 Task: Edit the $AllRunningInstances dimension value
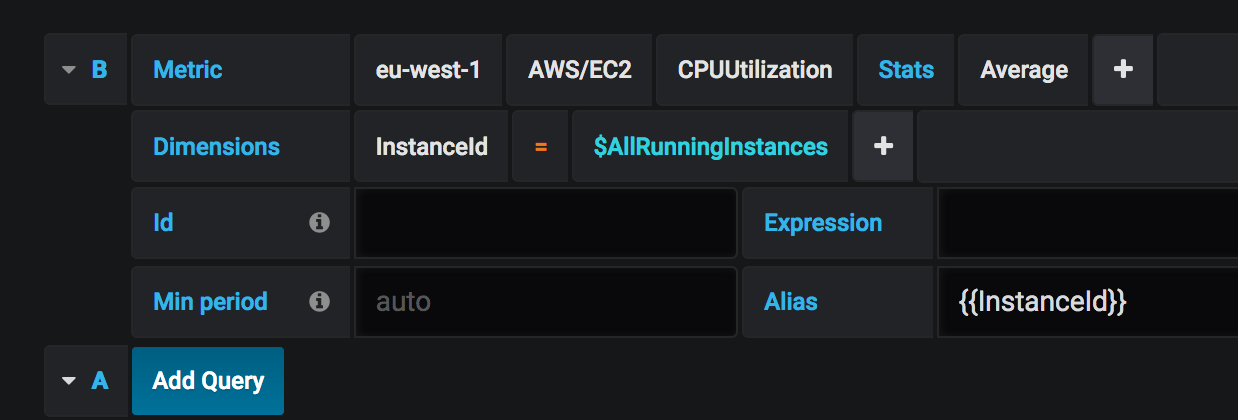pyautogui.click(x=710, y=146)
